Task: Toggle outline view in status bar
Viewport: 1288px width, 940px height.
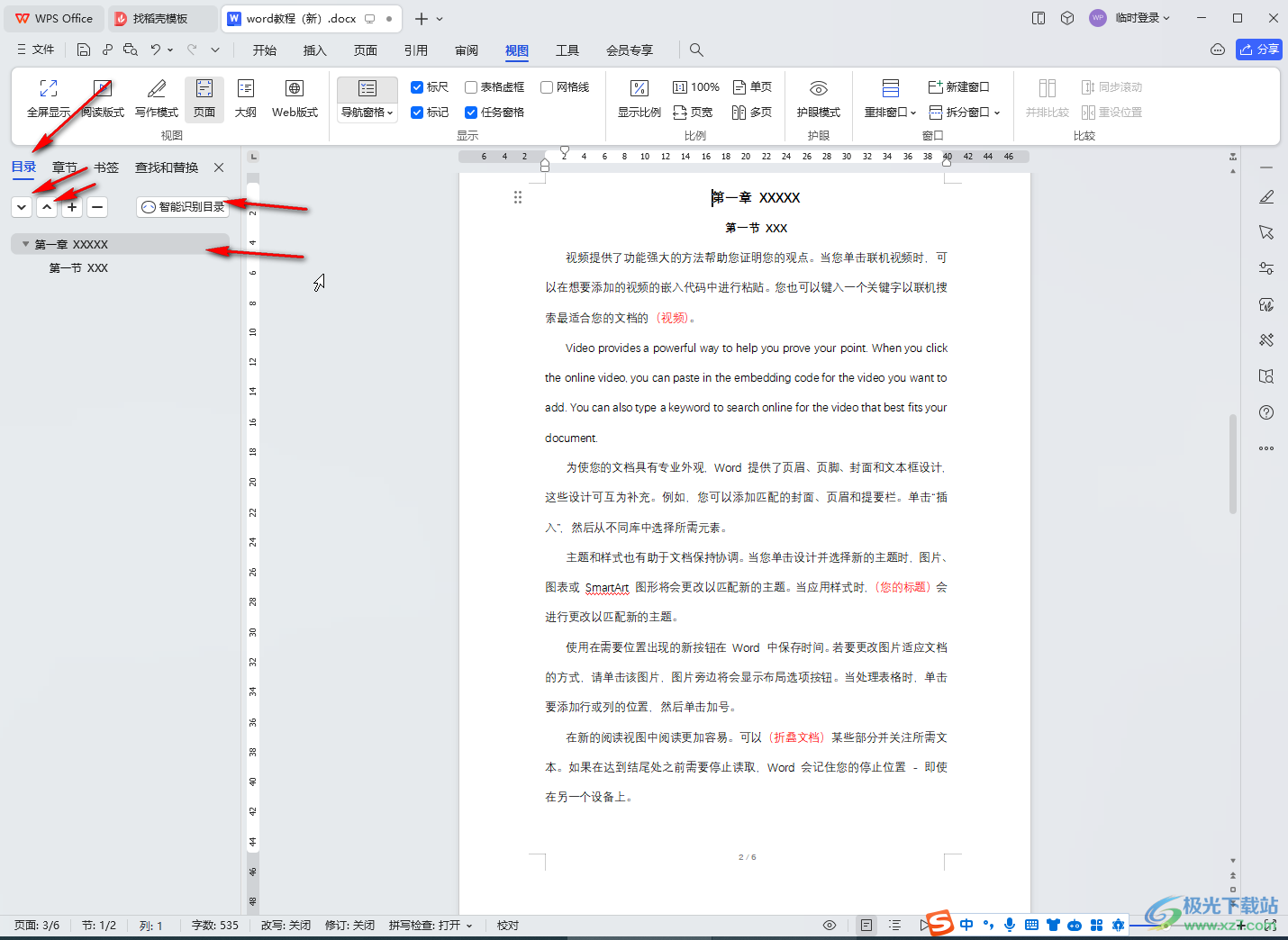Action: tap(894, 926)
